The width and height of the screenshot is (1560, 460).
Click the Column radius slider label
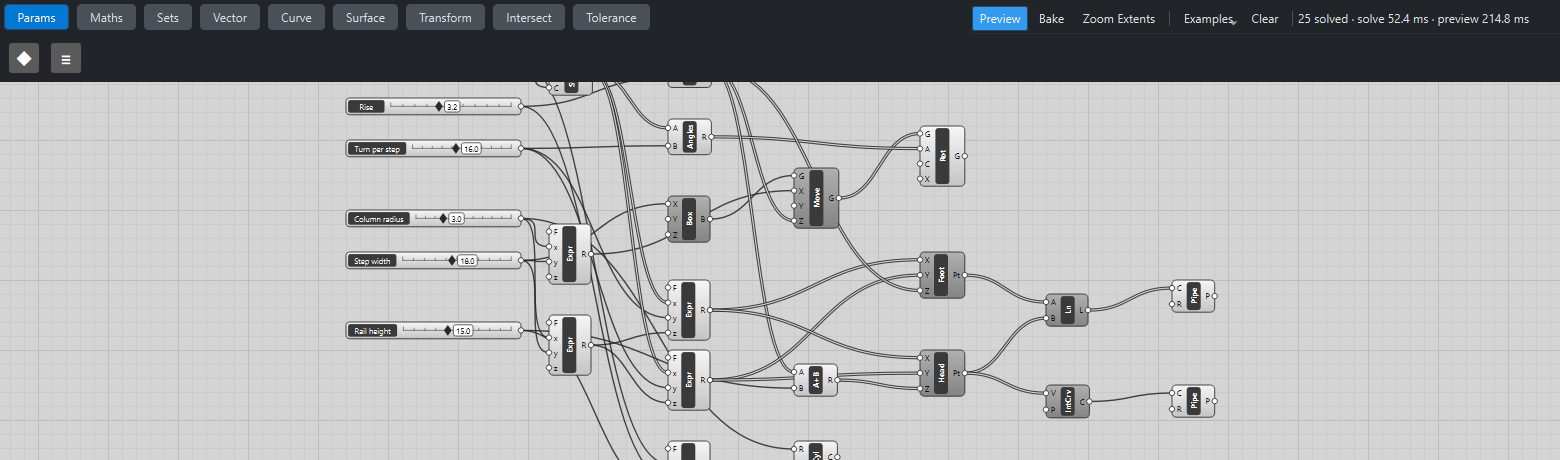(x=379, y=218)
